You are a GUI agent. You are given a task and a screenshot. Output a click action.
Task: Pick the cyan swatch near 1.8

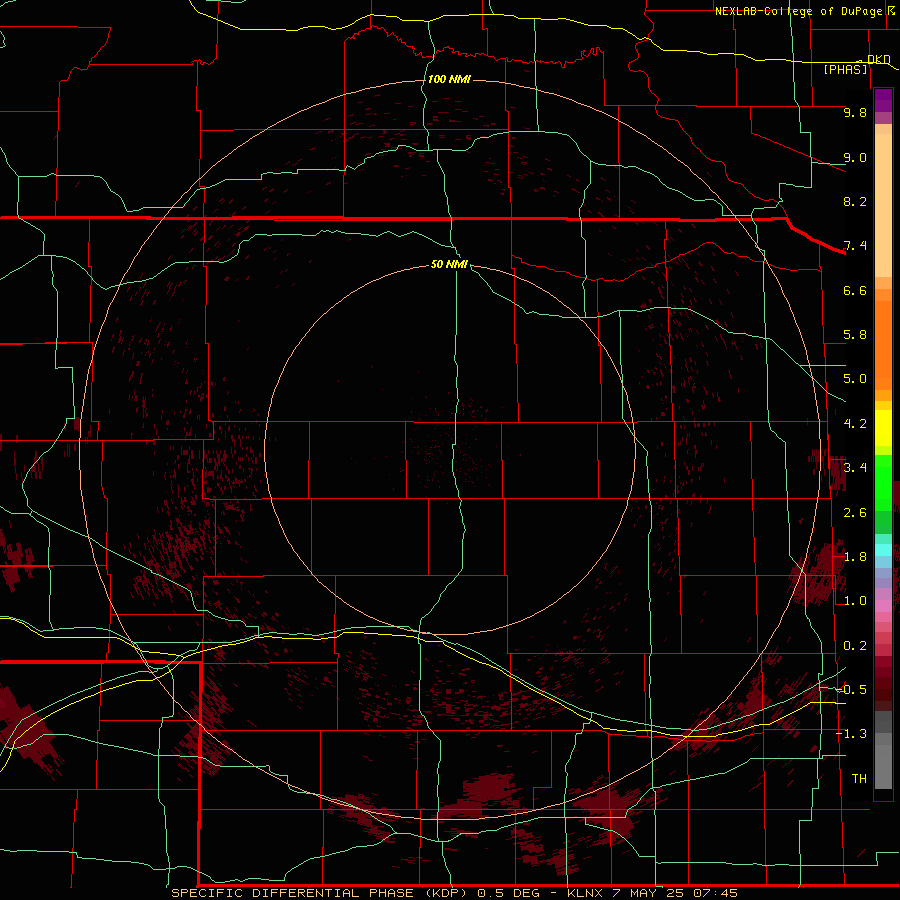click(883, 550)
